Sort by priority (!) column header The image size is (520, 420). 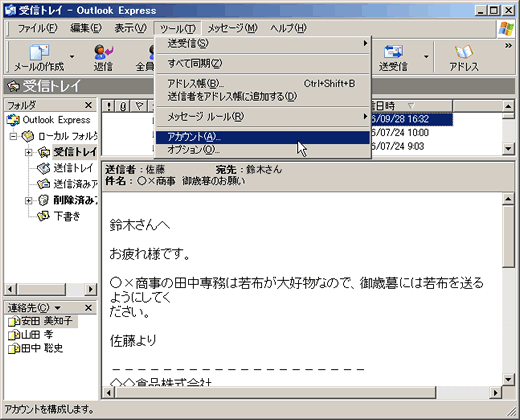[109, 106]
